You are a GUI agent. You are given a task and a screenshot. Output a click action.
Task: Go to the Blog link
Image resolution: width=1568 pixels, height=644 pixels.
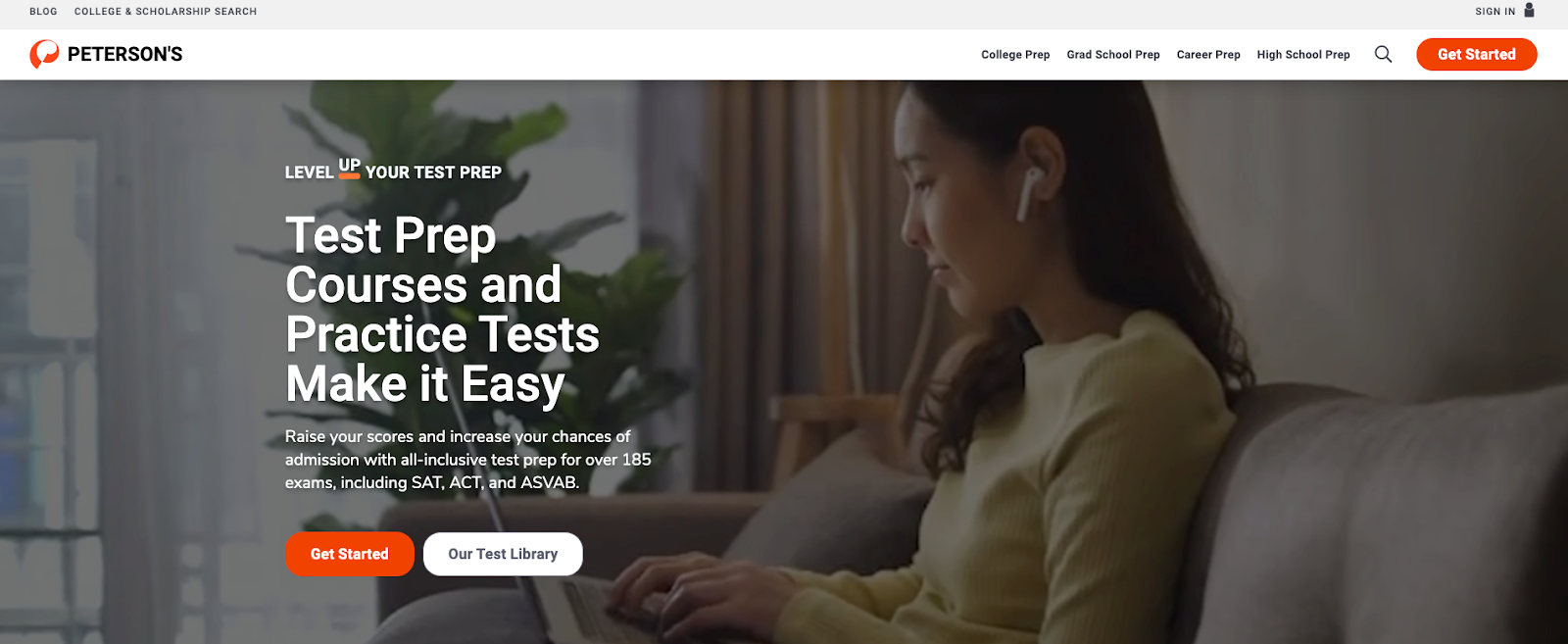coord(43,12)
